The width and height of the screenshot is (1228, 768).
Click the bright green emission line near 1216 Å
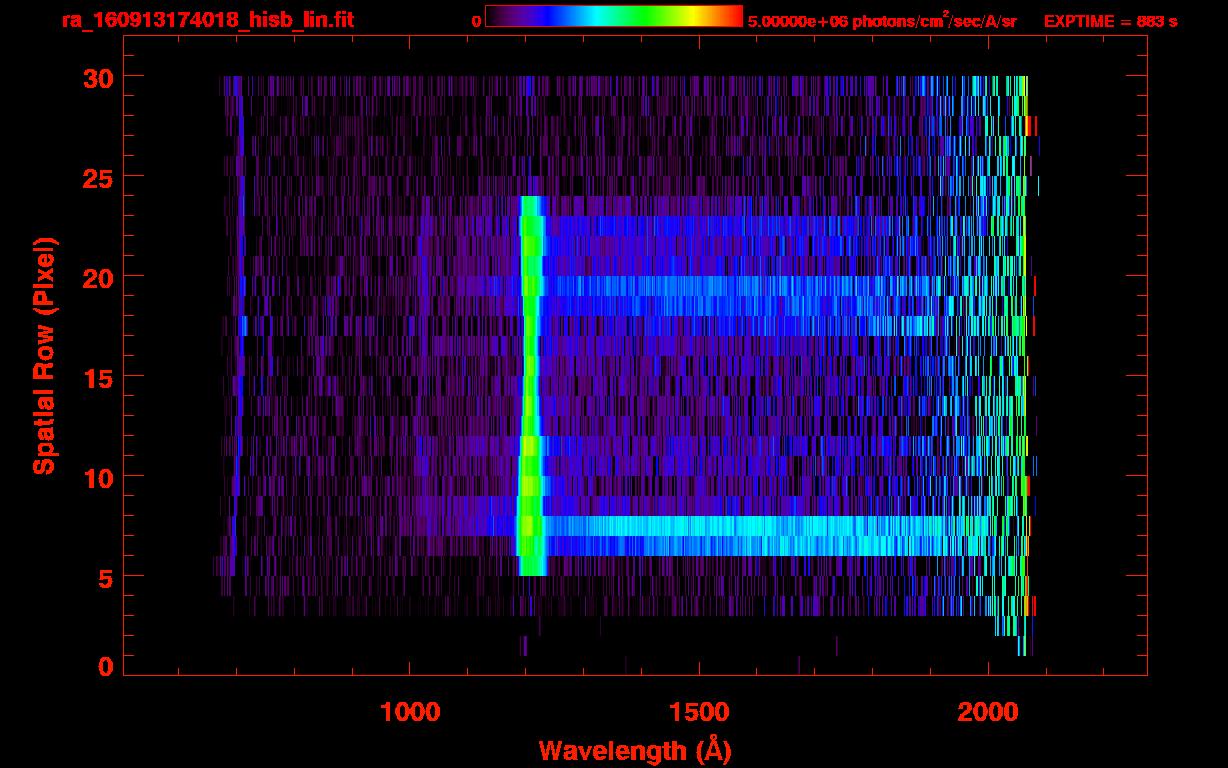click(531, 386)
